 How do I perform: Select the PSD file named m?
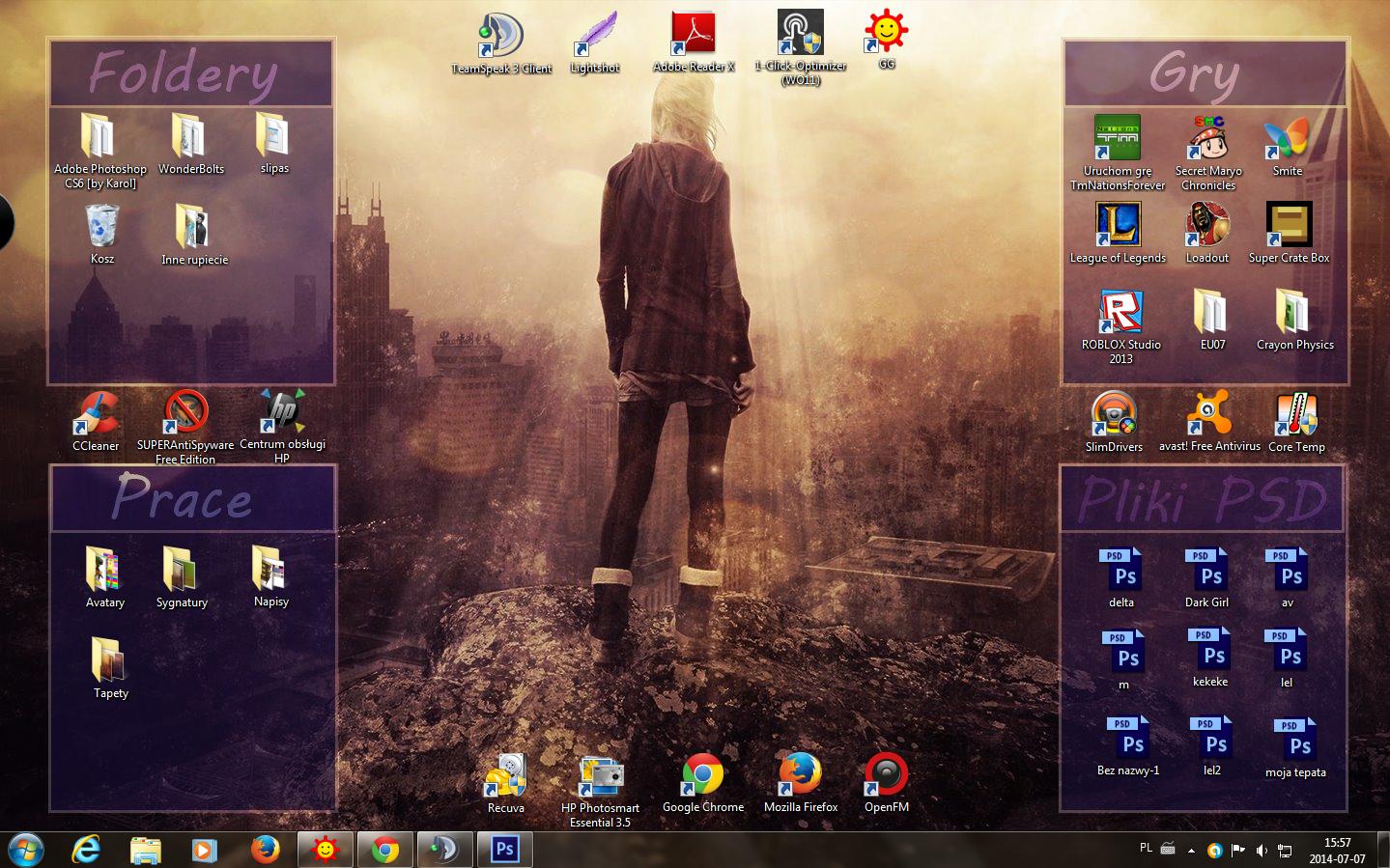click(x=1123, y=659)
